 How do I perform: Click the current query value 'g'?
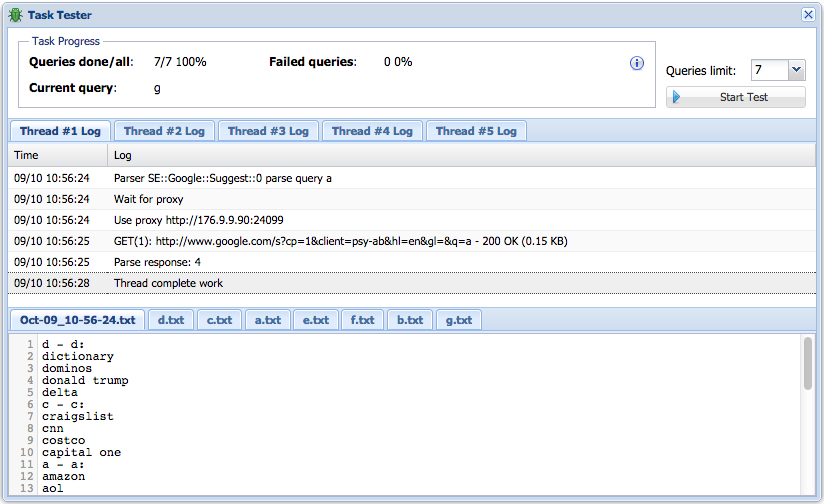pyautogui.click(x=157, y=88)
